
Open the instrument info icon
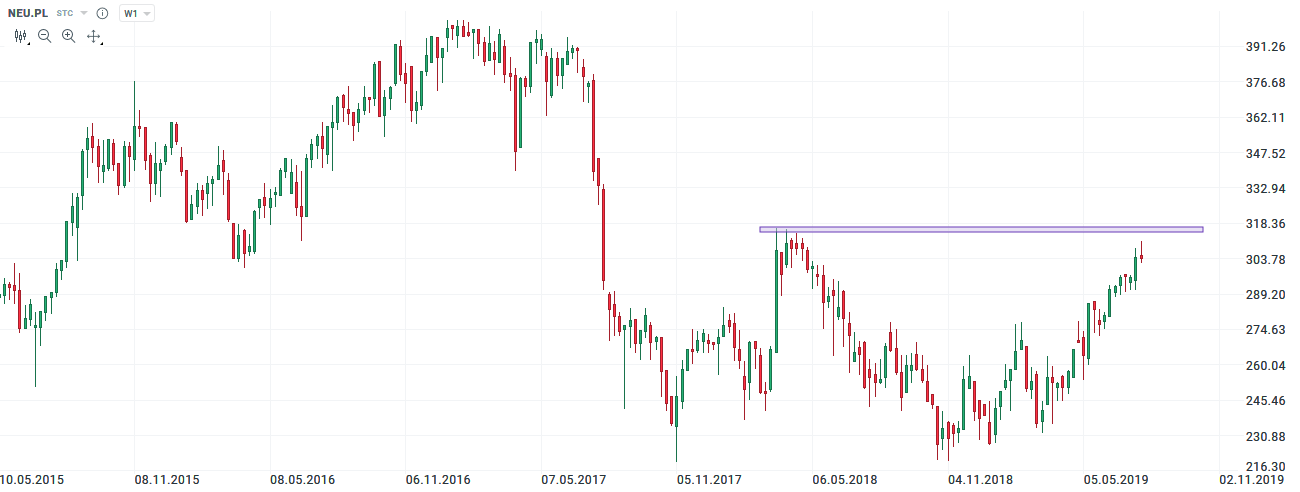pos(102,14)
